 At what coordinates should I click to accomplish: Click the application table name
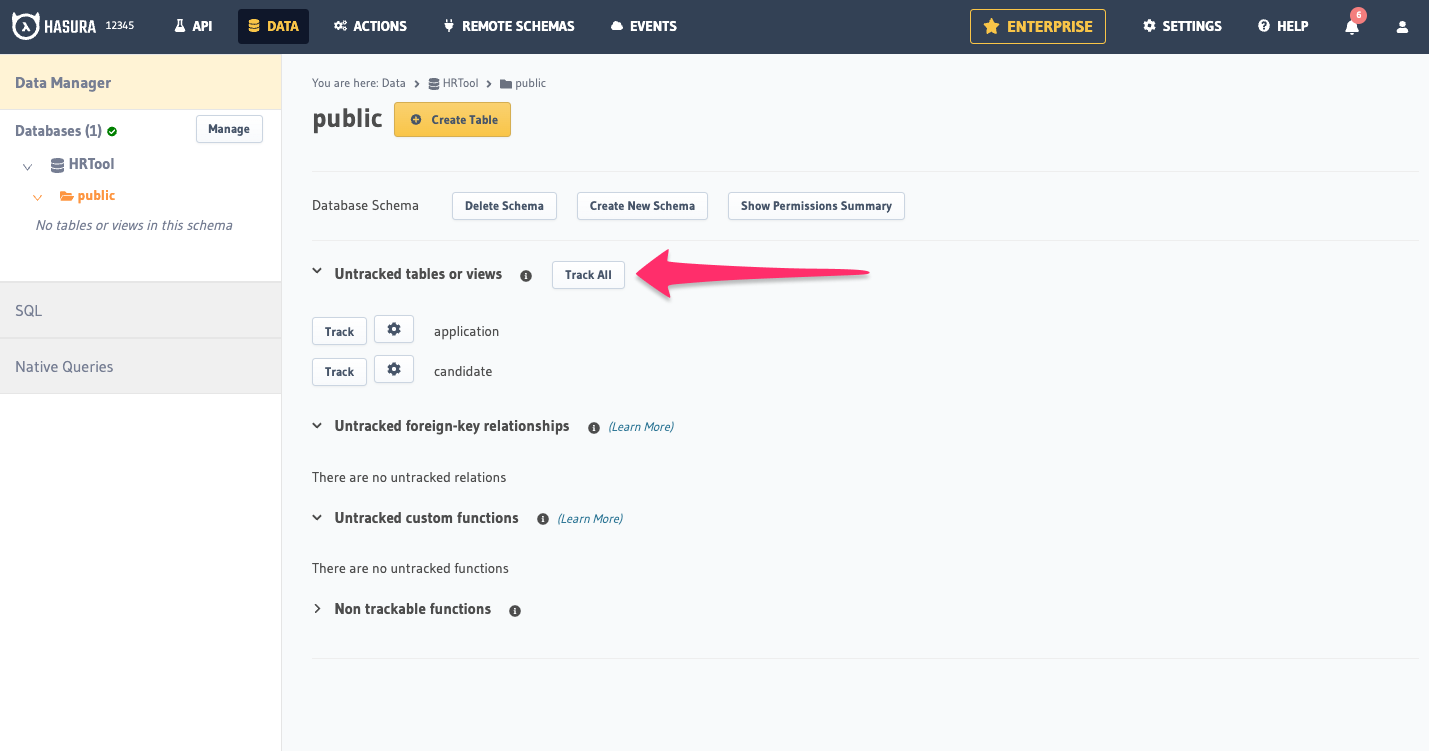coord(466,331)
